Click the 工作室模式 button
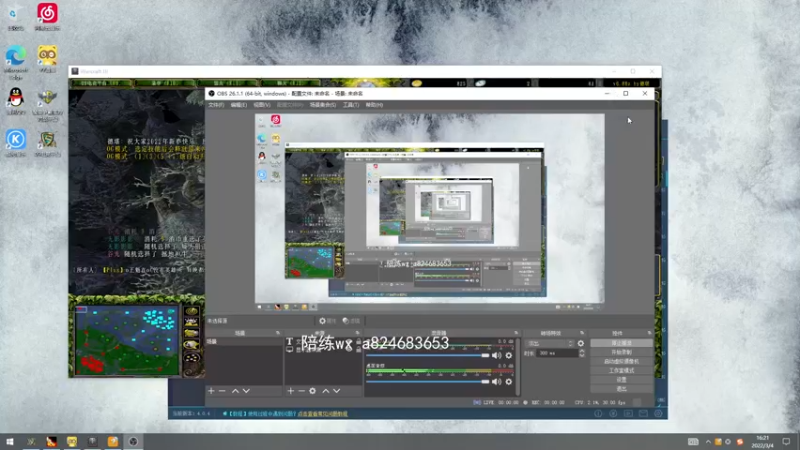 [x=621, y=370]
